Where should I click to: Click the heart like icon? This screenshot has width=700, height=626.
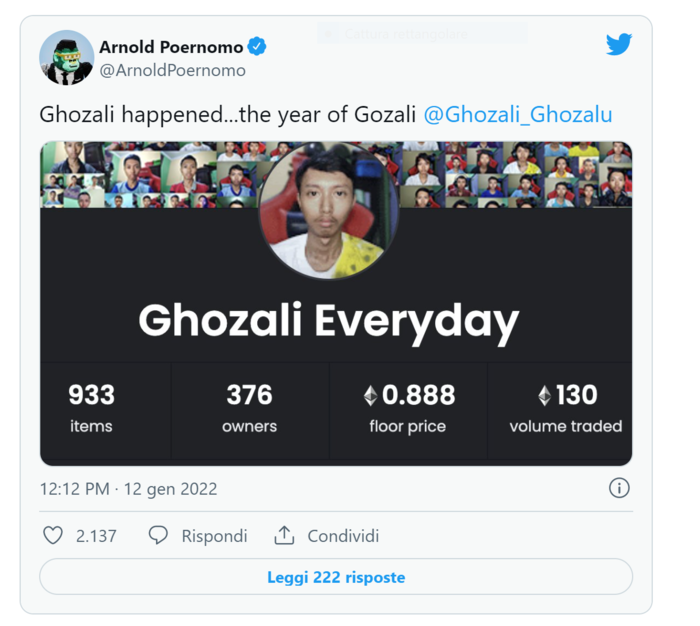pos(53,536)
